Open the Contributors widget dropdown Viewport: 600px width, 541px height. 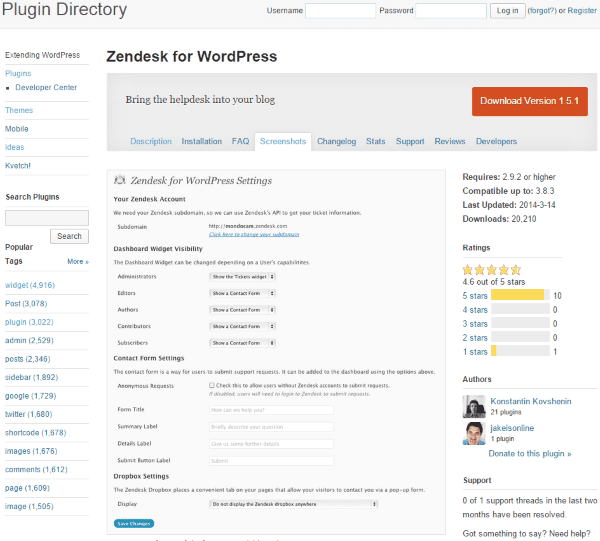(x=242, y=326)
